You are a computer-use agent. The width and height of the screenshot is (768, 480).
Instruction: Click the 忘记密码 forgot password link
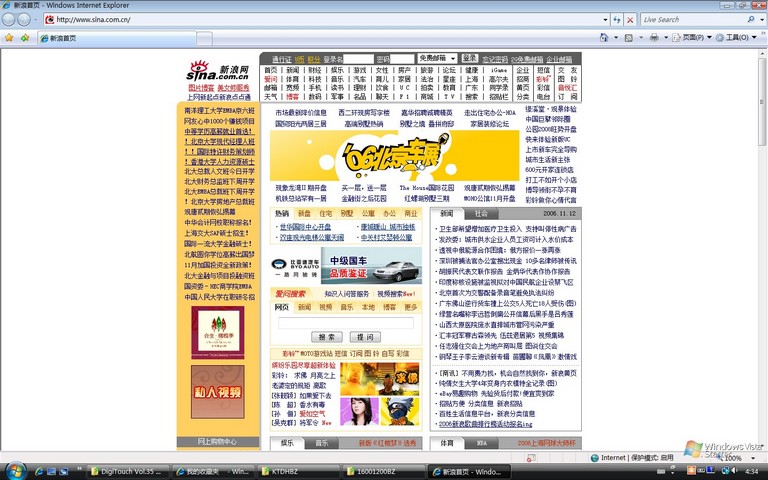(495, 59)
